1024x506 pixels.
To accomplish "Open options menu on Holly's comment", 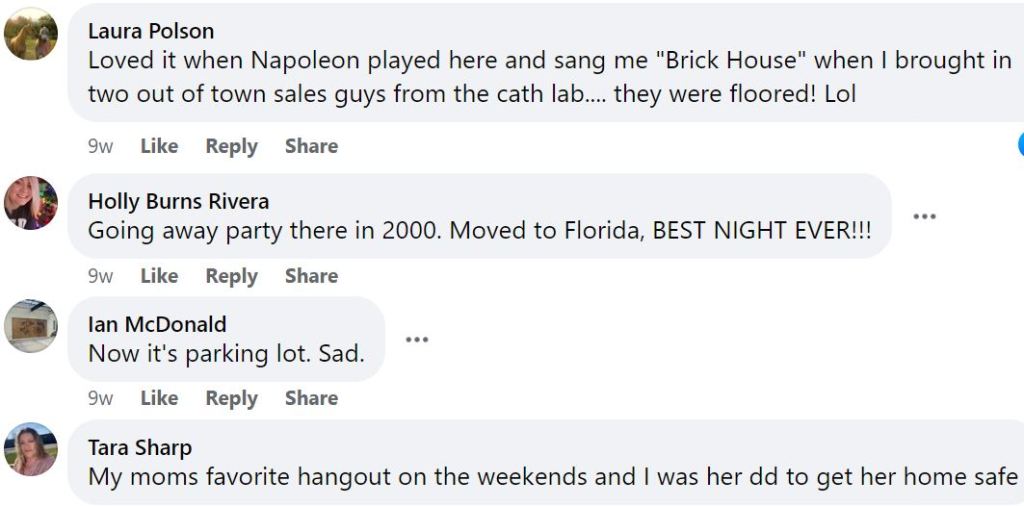I will pyautogui.click(x=924, y=217).
